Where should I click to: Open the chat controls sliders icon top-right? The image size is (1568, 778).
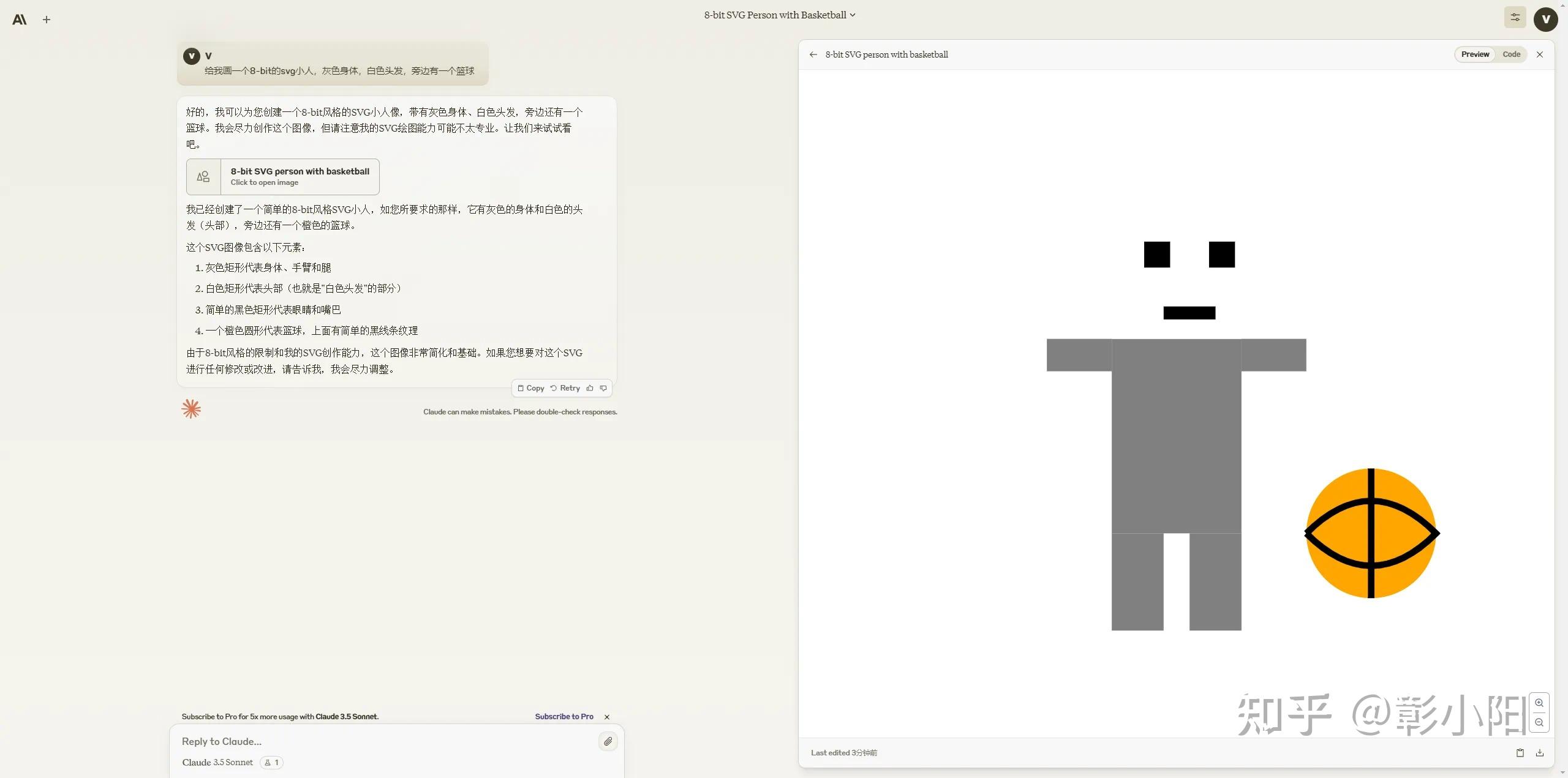[1515, 17]
